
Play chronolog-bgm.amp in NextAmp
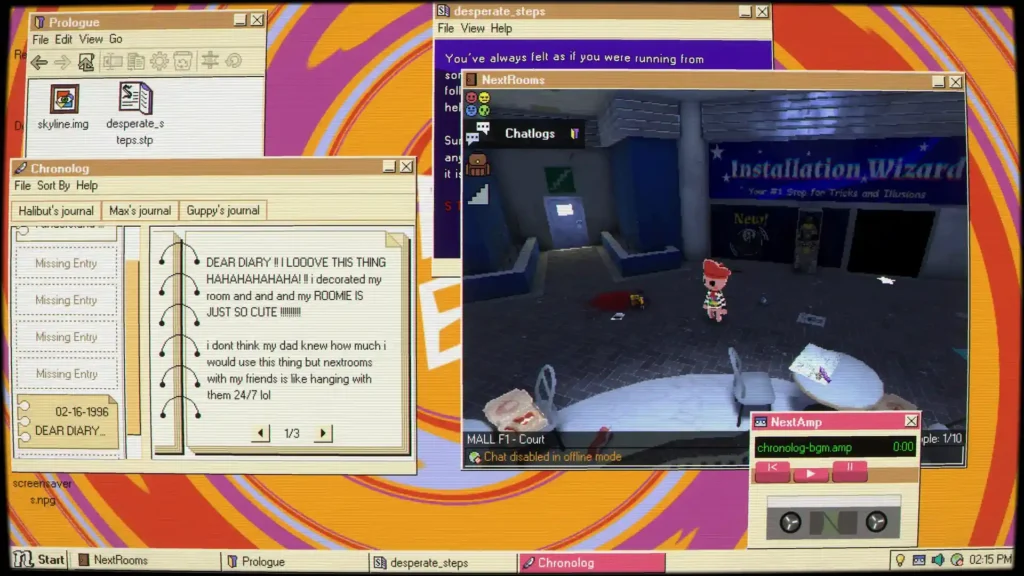[x=810, y=473]
